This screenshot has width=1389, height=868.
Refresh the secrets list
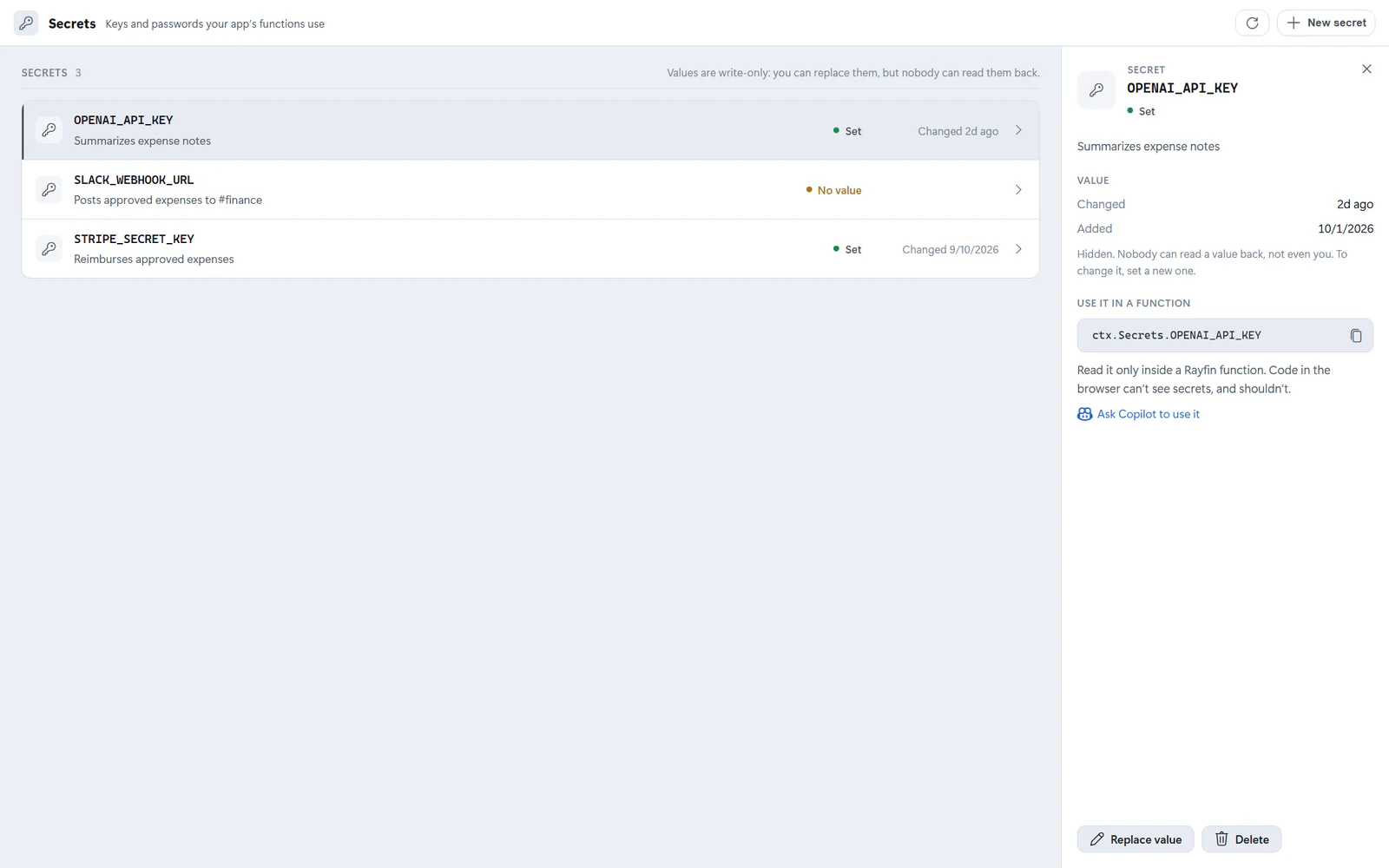[x=1252, y=23]
